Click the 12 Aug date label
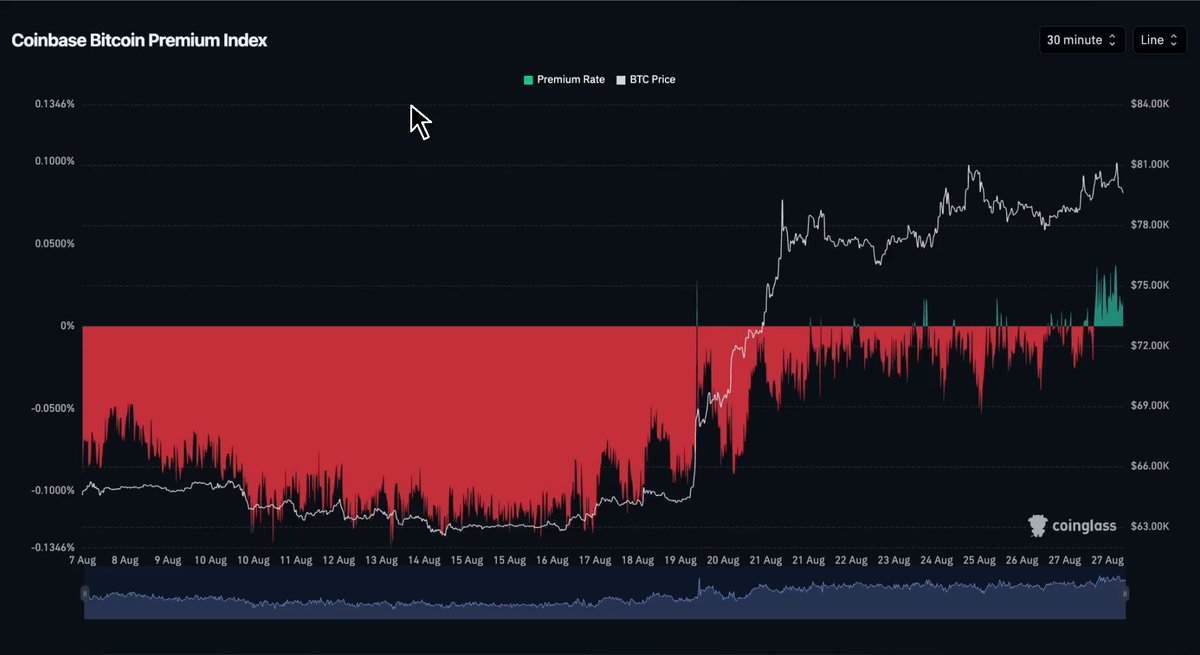This screenshot has width=1200, height=655. coord(338,561)
